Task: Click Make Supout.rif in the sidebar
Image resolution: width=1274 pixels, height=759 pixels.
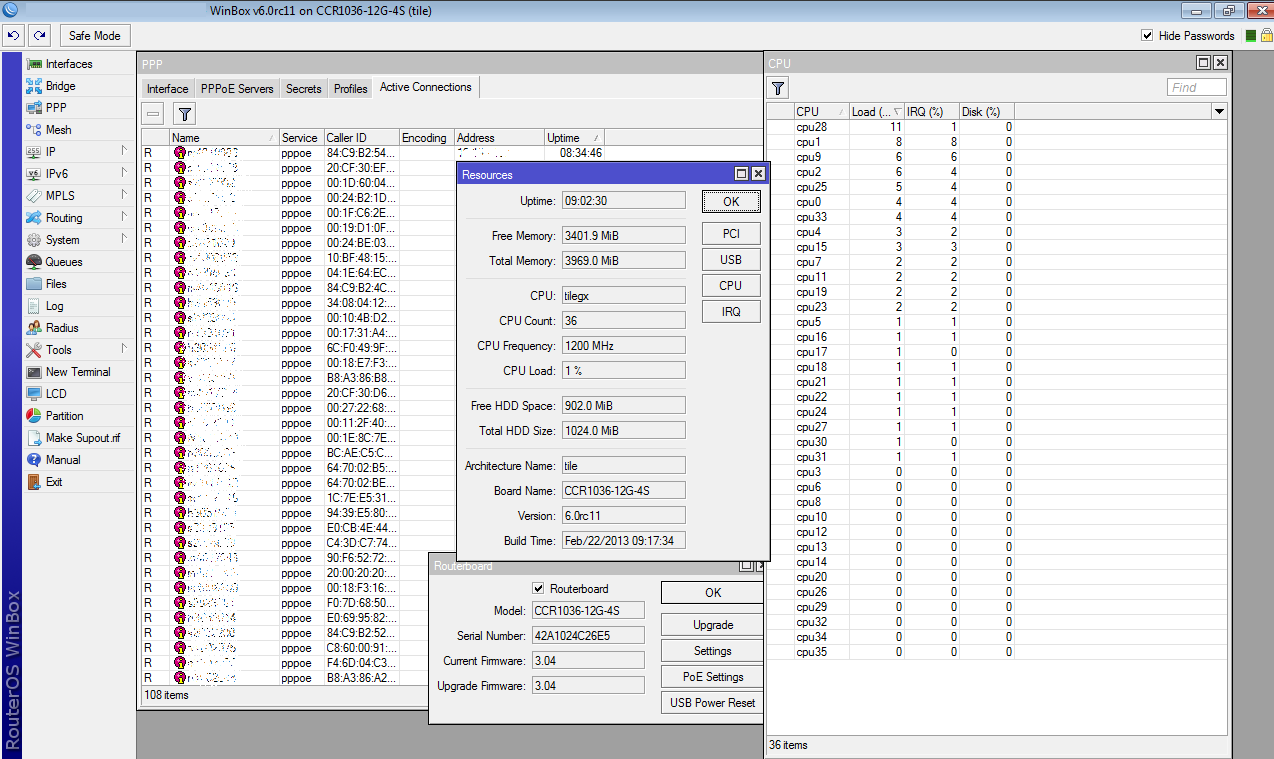Action: [x=82, y=438]
